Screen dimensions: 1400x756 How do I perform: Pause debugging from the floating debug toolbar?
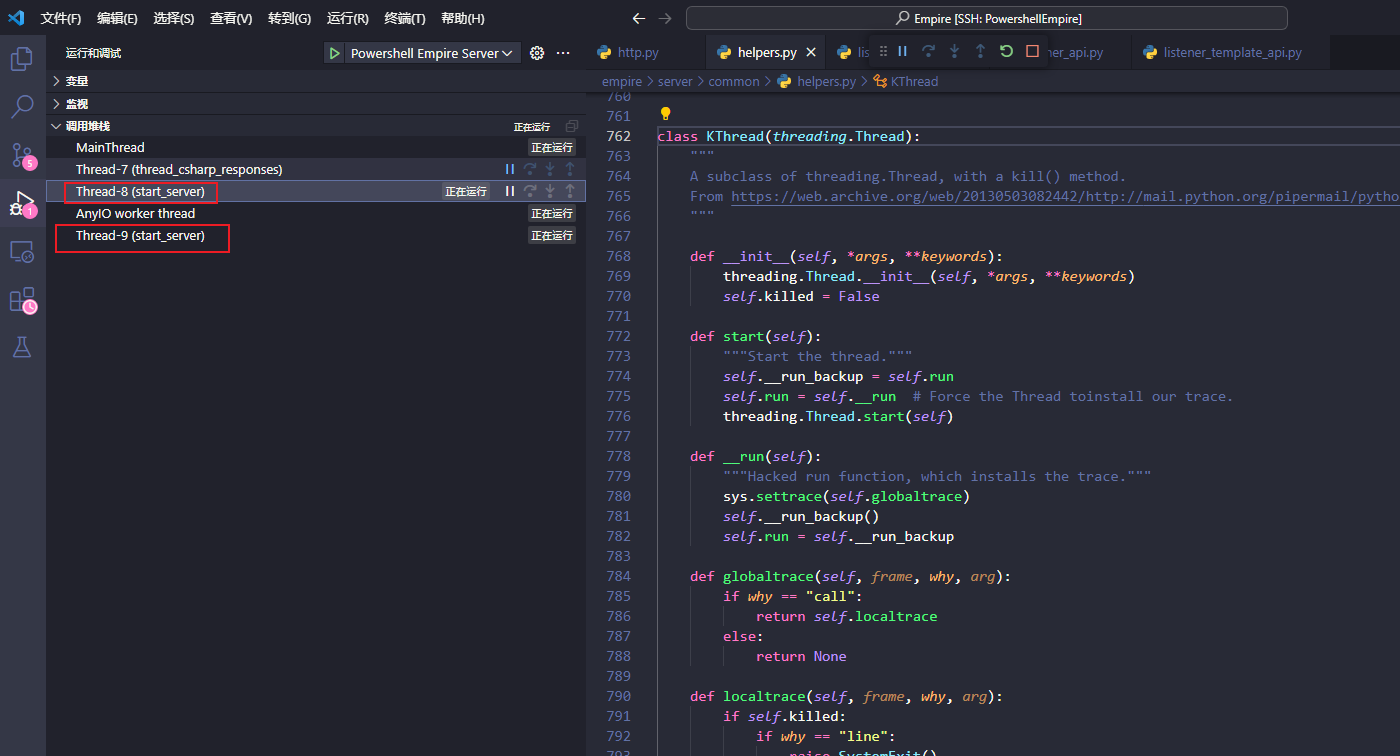click(x=903, y=51)
